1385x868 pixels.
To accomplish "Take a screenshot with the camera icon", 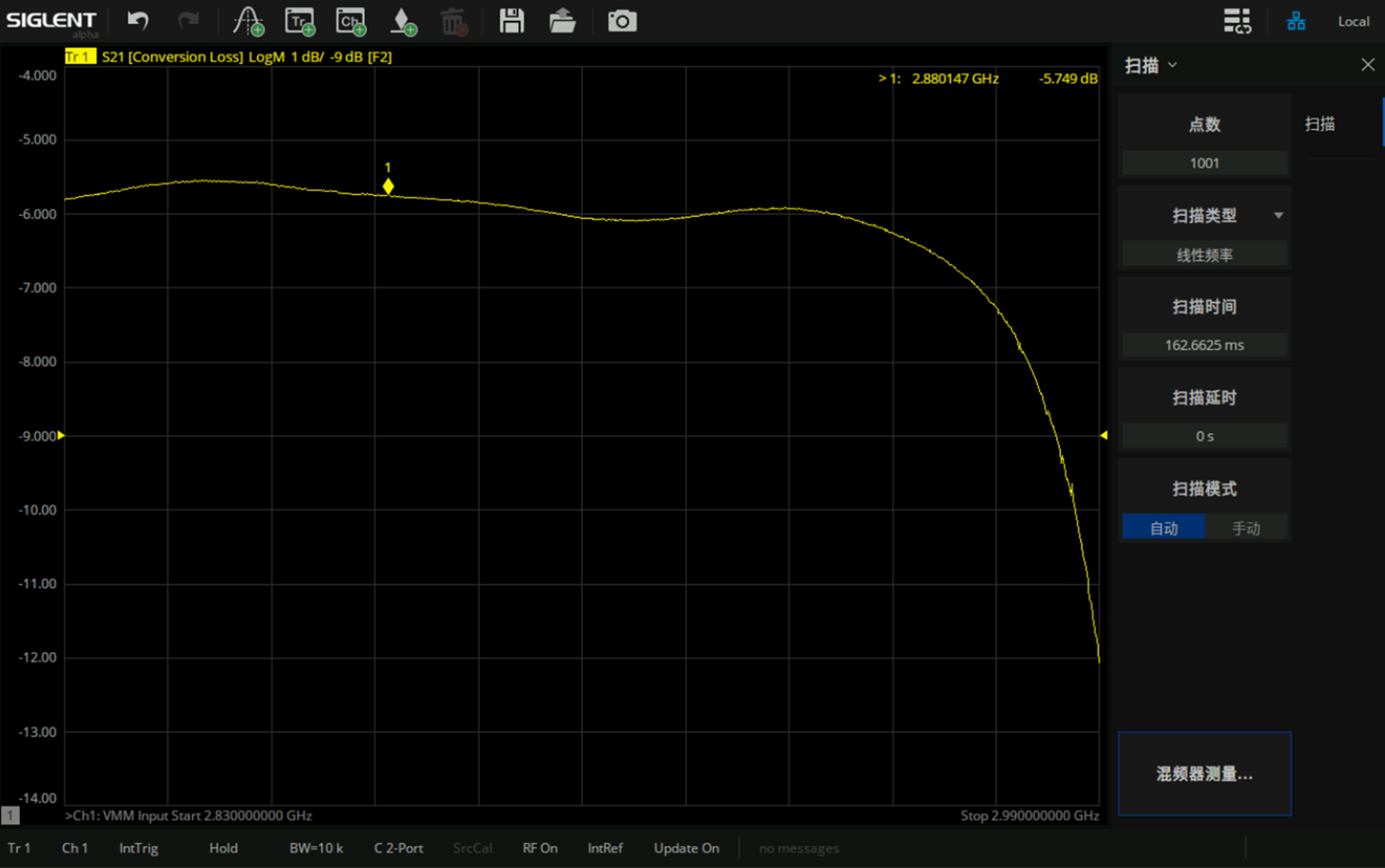I will [622, 21].
